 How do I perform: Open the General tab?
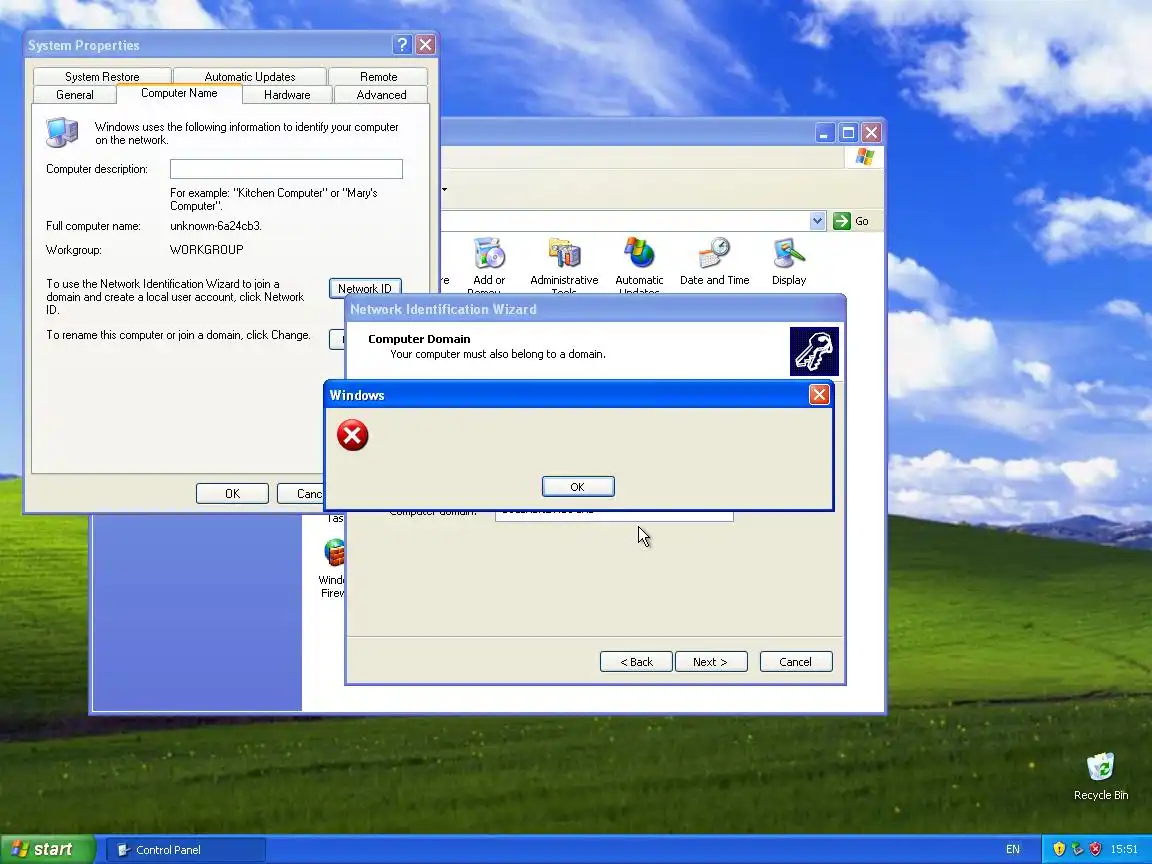75,95
